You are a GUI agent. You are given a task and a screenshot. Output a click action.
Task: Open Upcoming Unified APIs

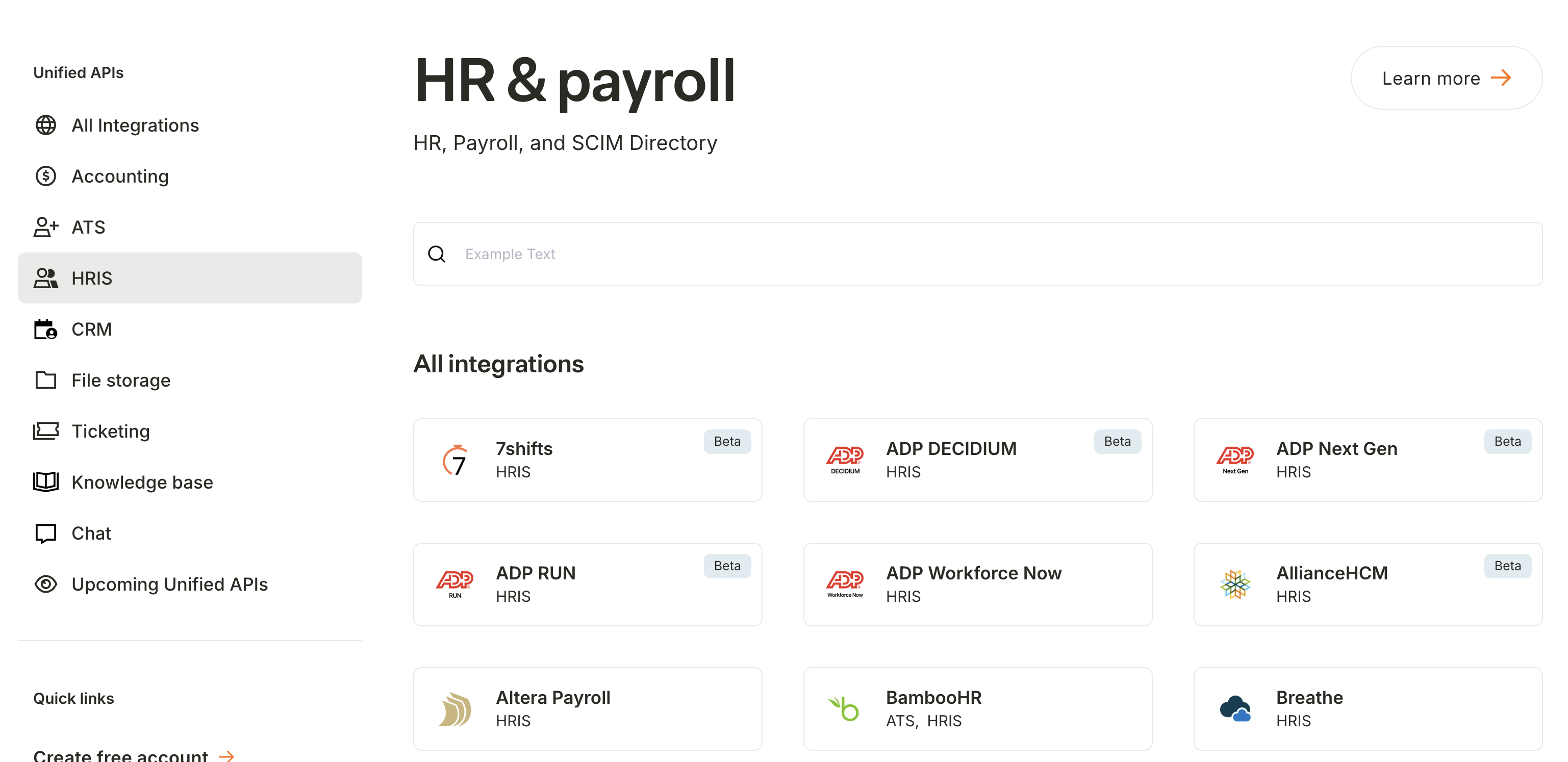pyautogui.click(x=190, y=585)
